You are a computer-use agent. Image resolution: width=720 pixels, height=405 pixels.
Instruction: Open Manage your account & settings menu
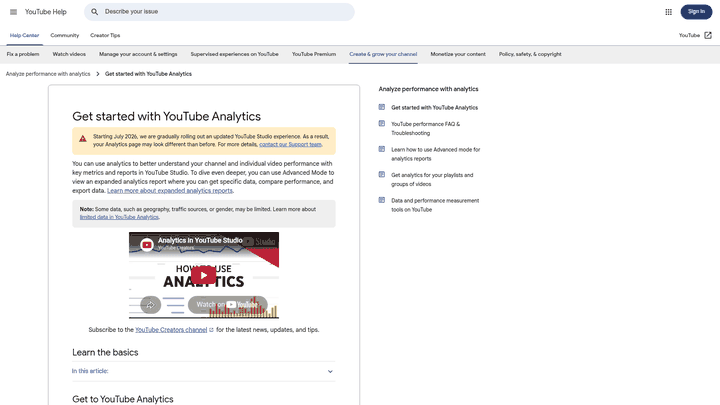(x=138, y=54)
